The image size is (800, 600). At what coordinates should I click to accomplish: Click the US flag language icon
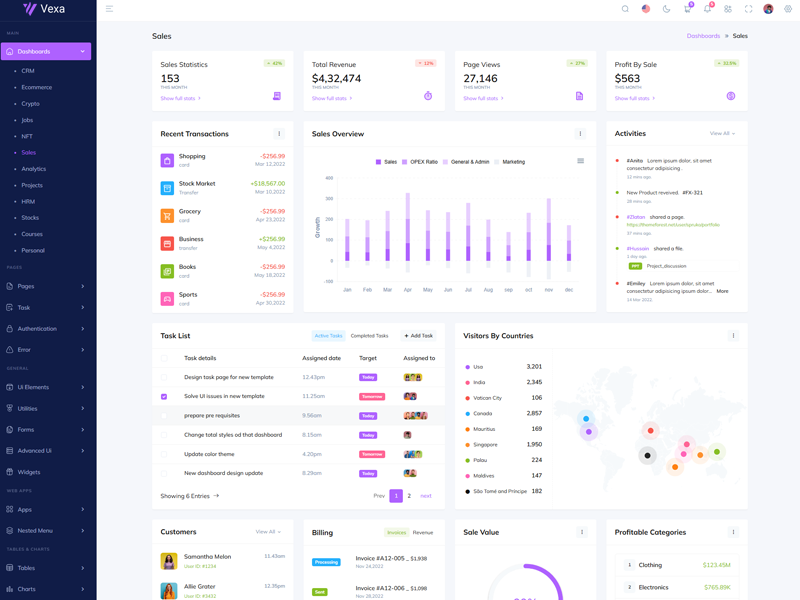(x=646, y=9)
